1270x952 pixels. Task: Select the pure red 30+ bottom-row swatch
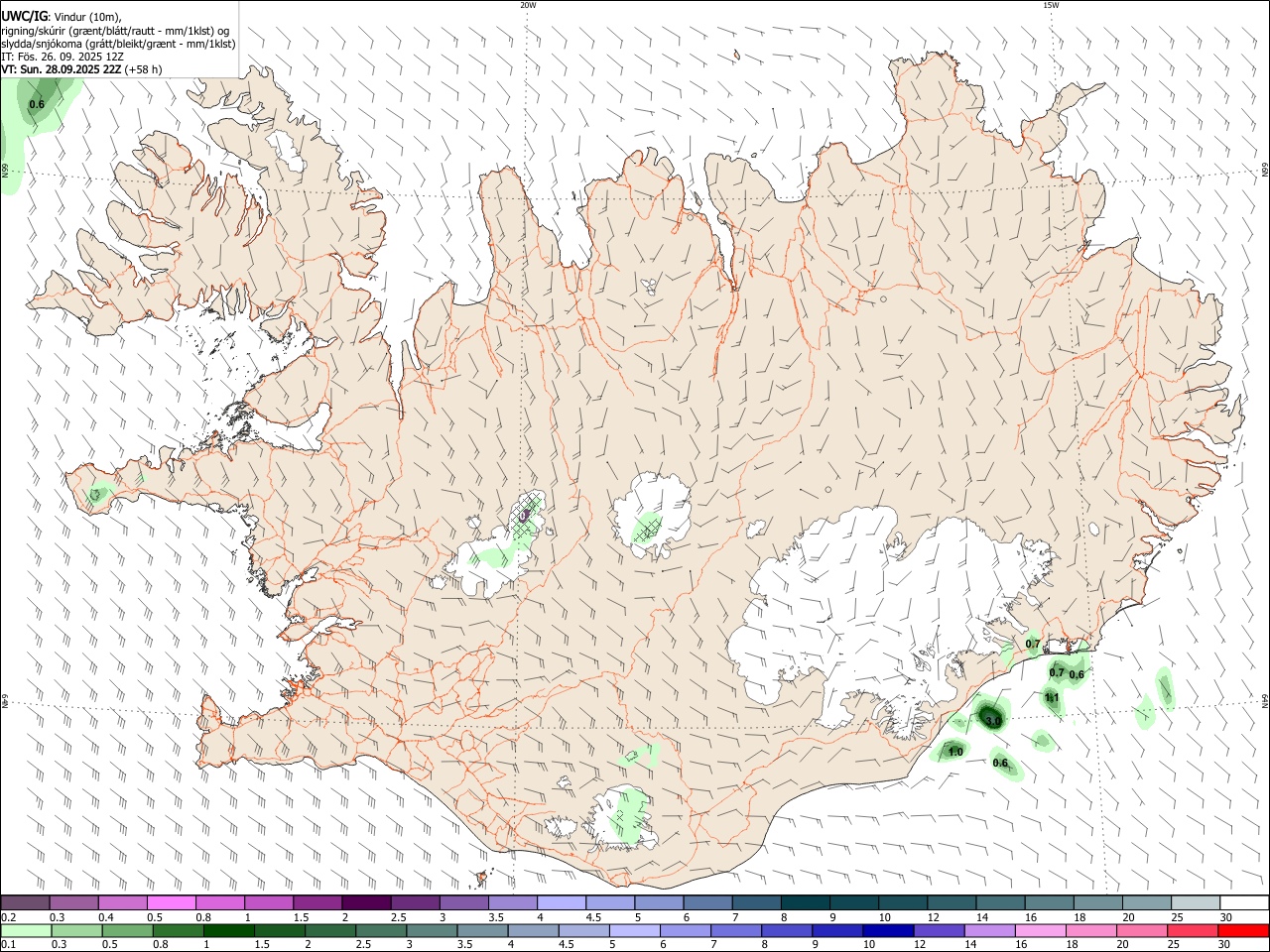1243,930
